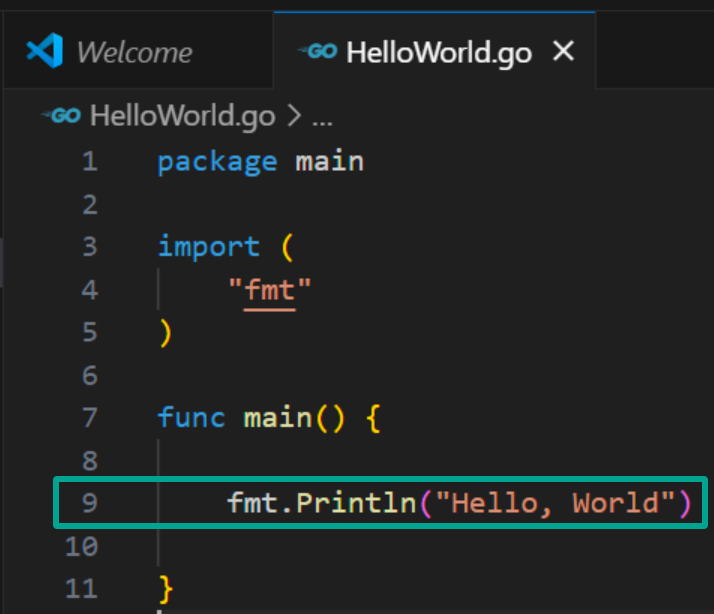The width and height of the screenshot is (714, 614).
Task: Click line number 7 in the gutter
Action: pos(90,417)
